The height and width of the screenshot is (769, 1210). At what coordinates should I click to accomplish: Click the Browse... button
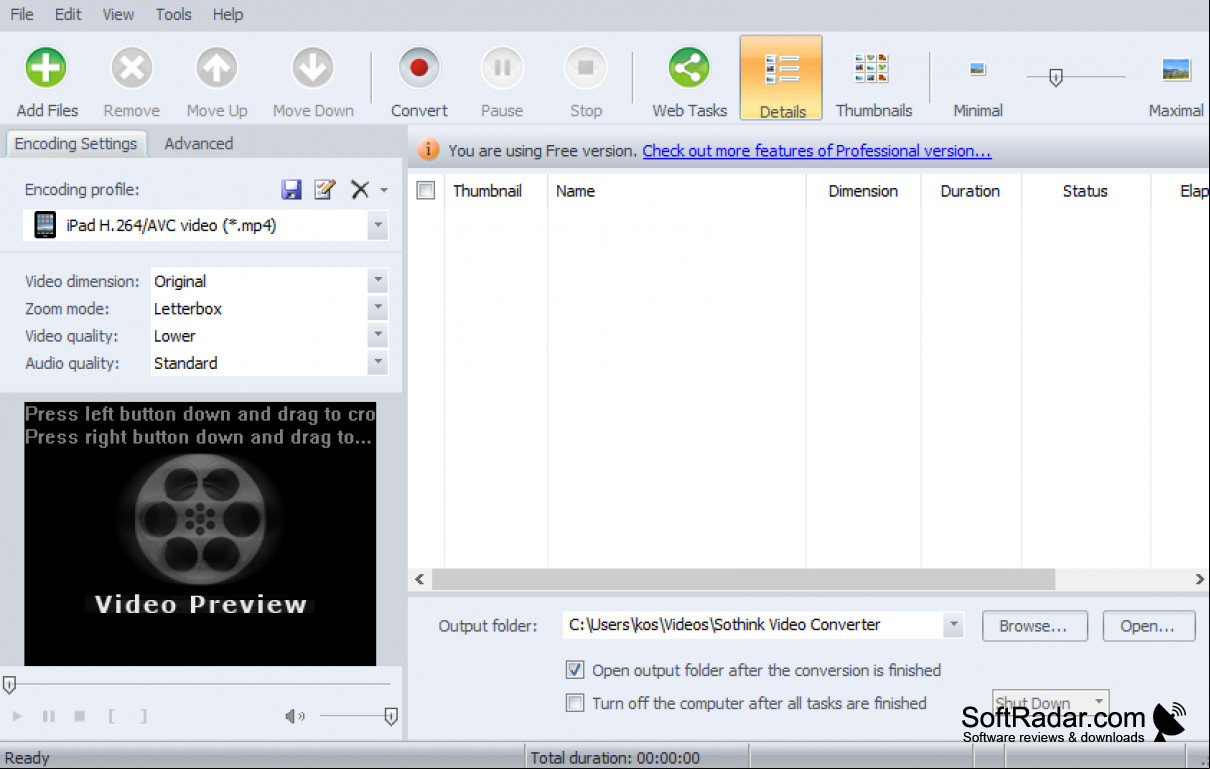[1033, 626]
